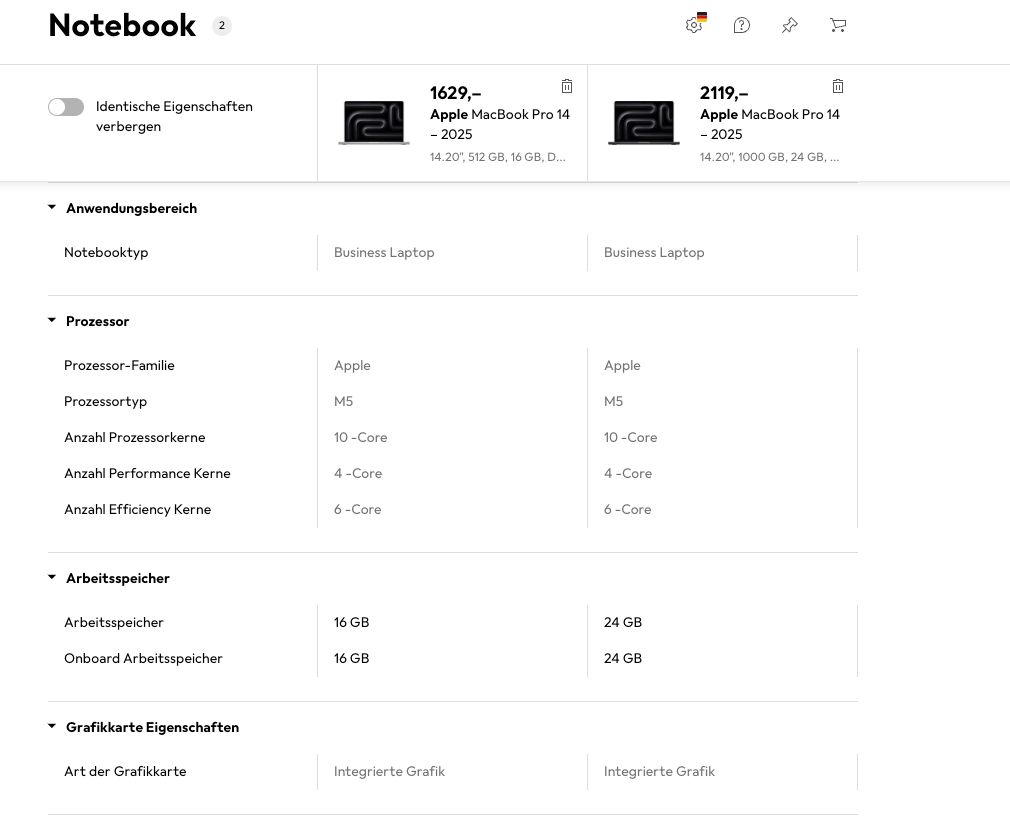
Task: Click the left MacBook product thumbnail
Action: point(373,122)
